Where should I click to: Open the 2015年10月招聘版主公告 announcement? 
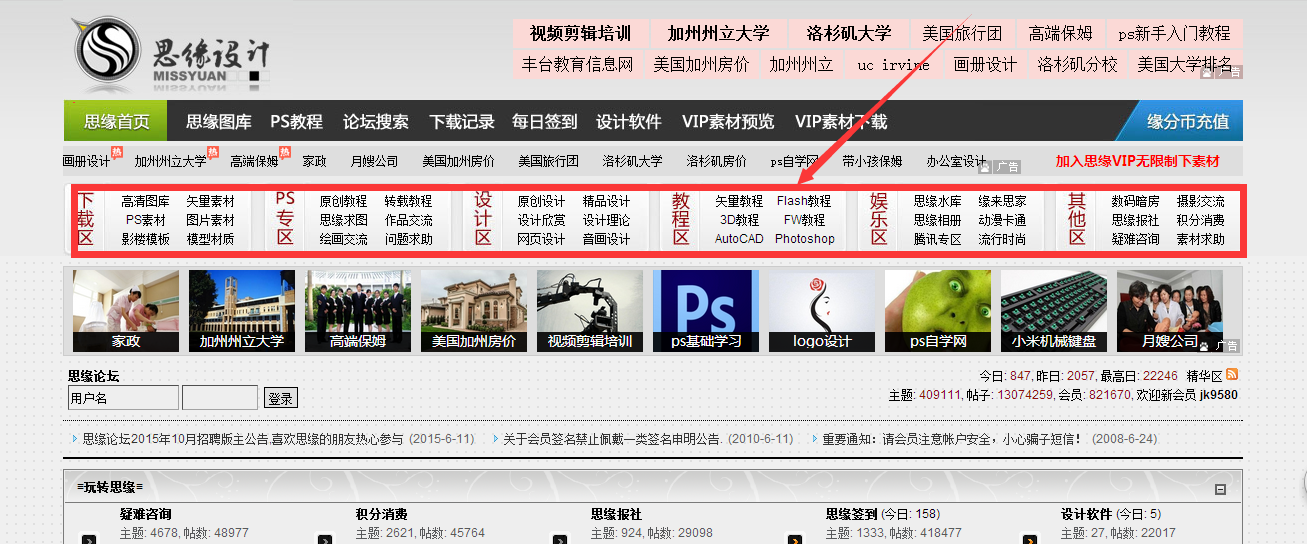click(x=243, y=439)
